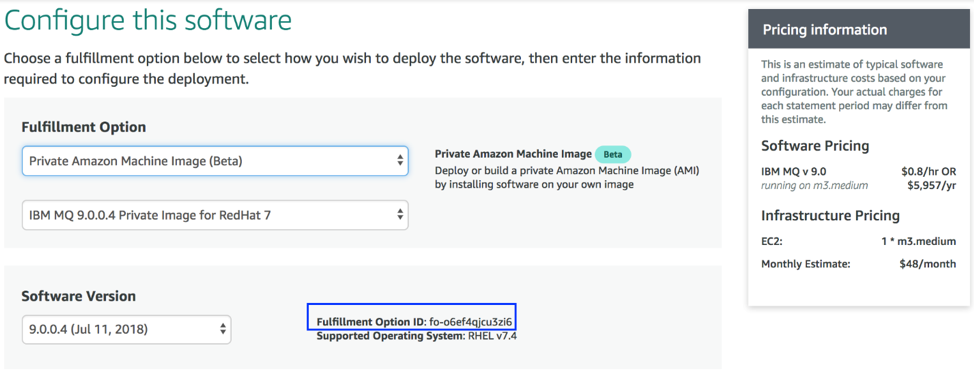Click the Configure this software heading

click(x=148, y=20)
